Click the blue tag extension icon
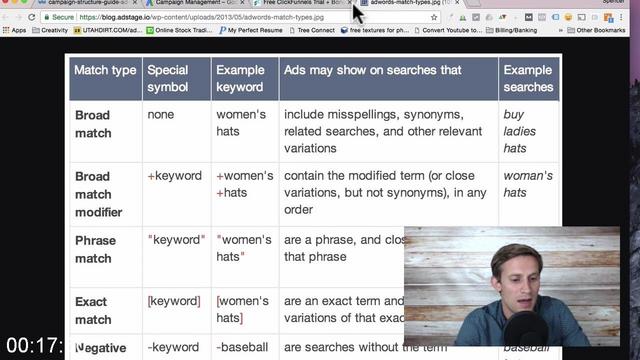Screen dimensions: 640x360 555,17
